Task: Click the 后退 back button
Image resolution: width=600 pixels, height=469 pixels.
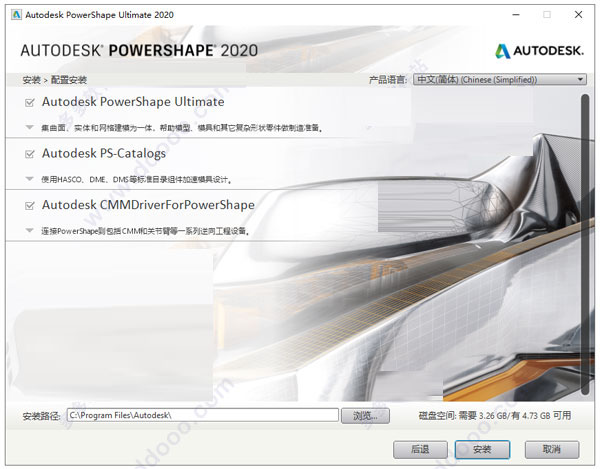Action: pos(420,449)
